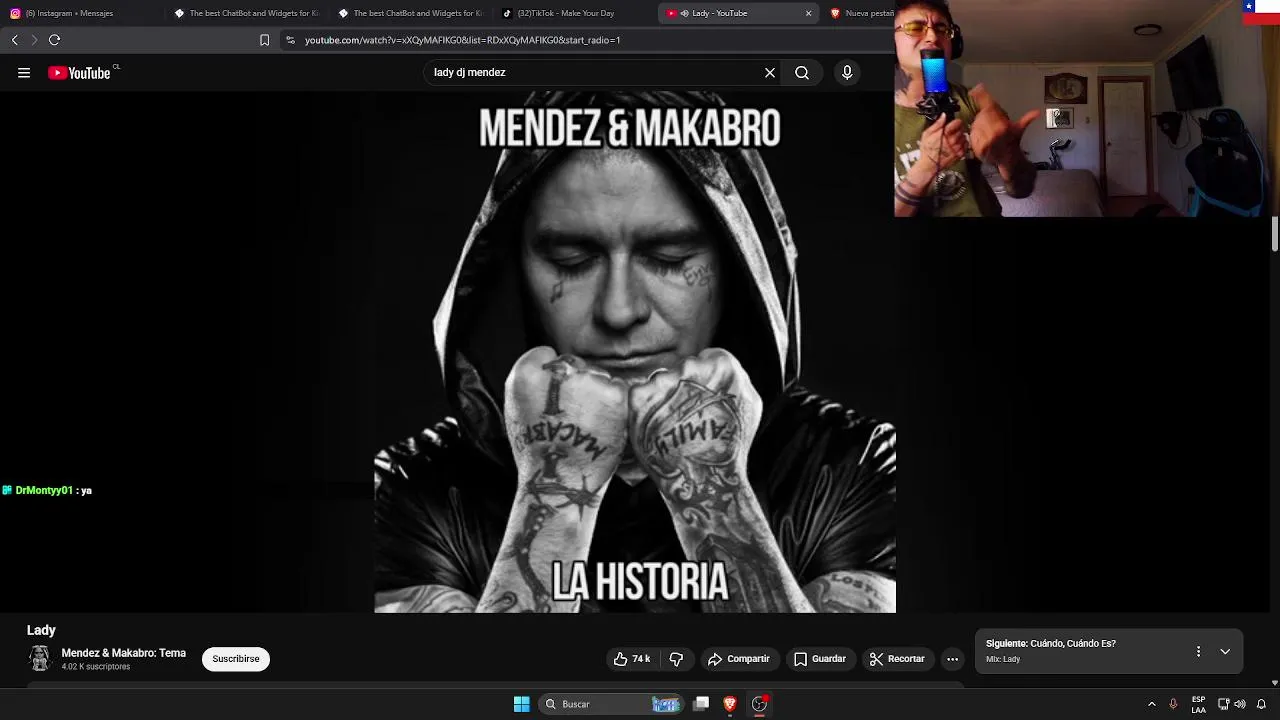Open Task View in the taskbar
The height and width of the screenshot is (720, 1280).
(702, 704)
